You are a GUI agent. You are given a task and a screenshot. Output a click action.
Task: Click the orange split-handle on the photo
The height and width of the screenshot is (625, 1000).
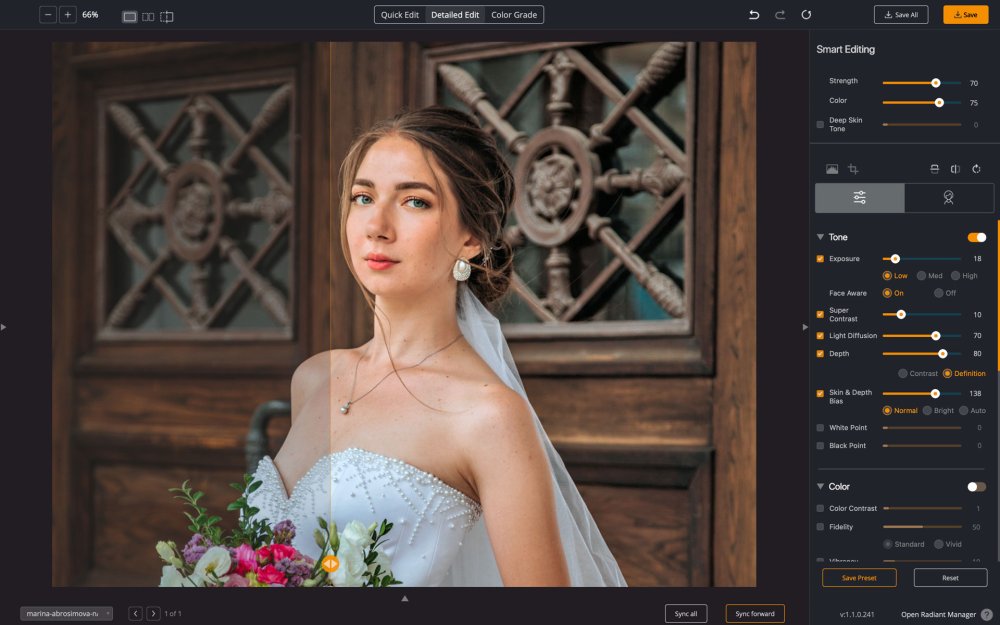coord(330,564)
